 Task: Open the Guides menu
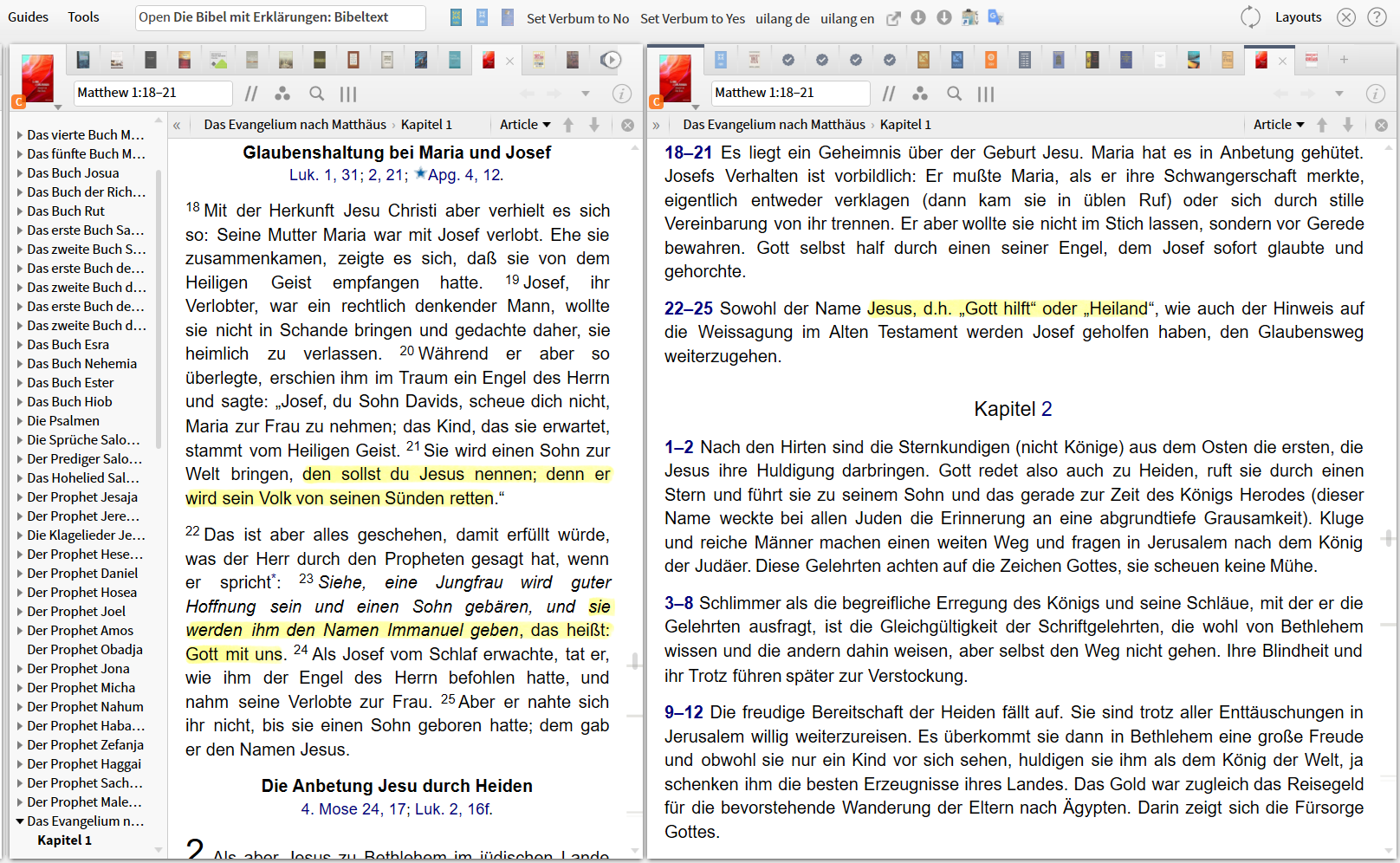[28, 16]
